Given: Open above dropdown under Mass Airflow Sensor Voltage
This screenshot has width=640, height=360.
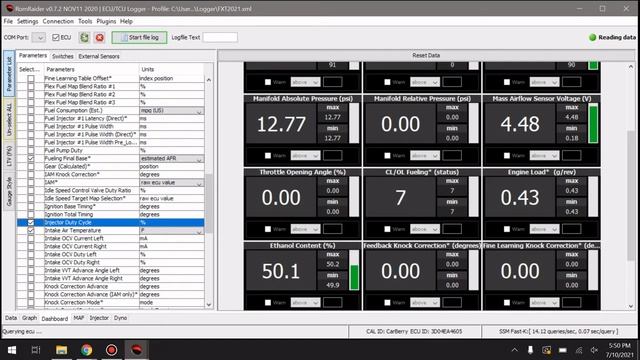Looking at the screenshot, I should click(544, 156).
